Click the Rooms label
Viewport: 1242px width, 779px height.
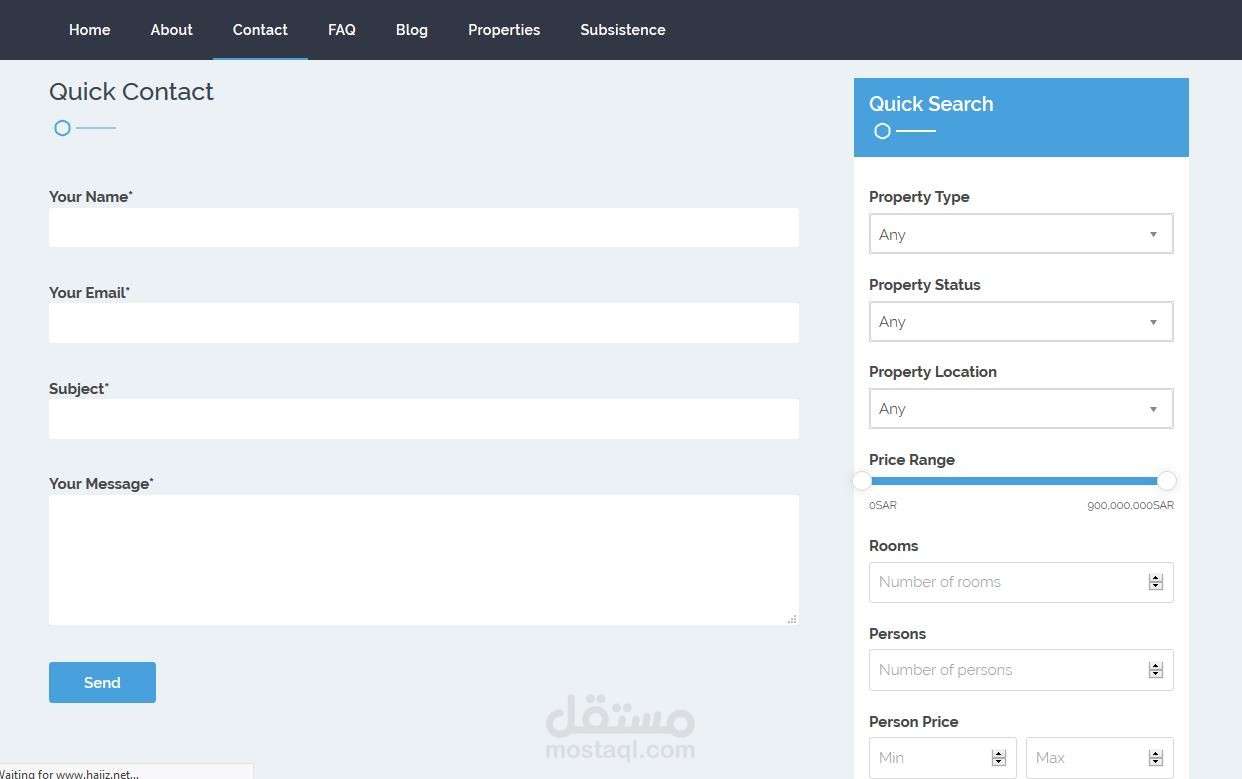(x=894, y=546)
